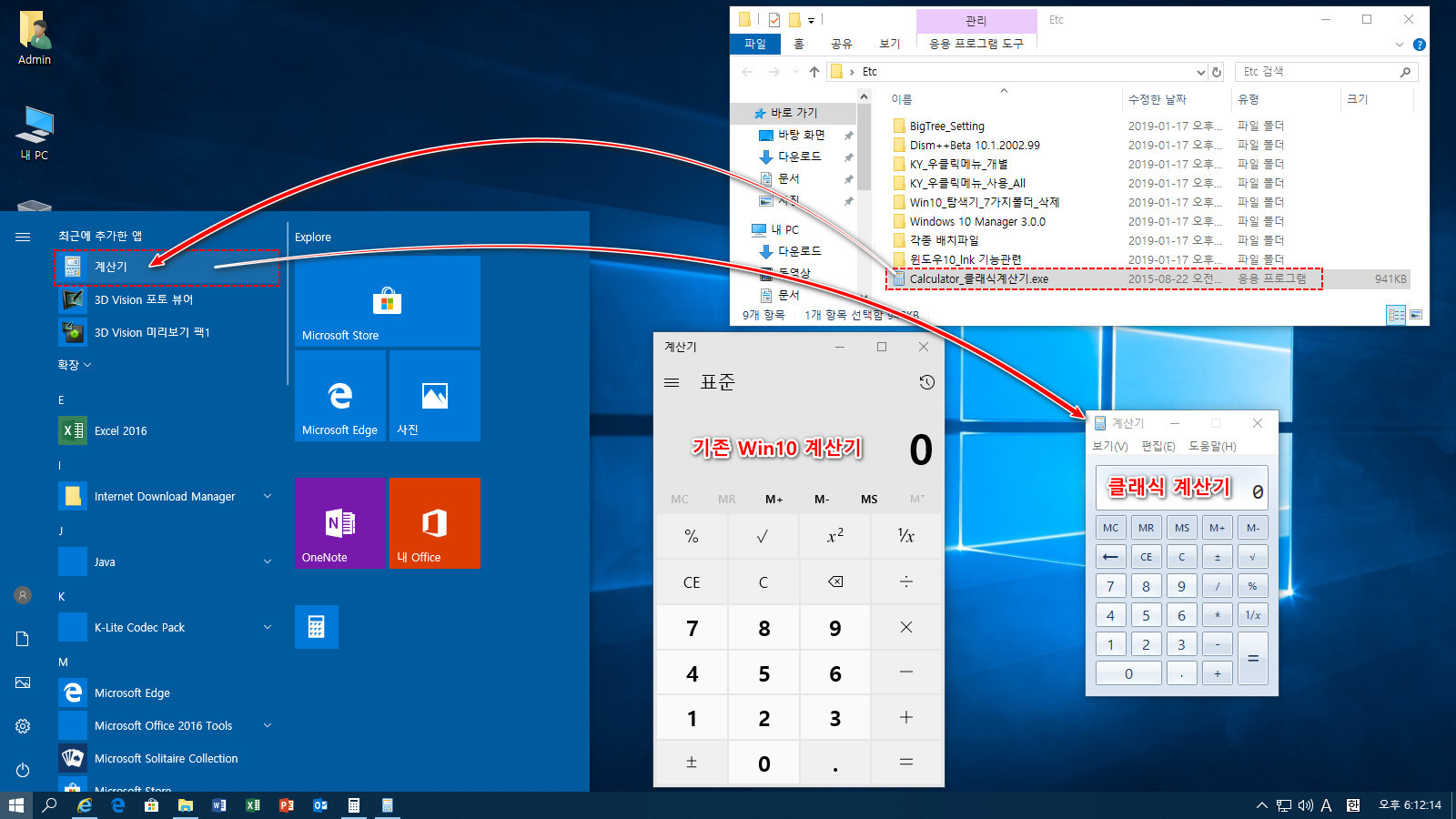Open Microsoft Store tile
The image size is (1456, 819).
(388, 301)
